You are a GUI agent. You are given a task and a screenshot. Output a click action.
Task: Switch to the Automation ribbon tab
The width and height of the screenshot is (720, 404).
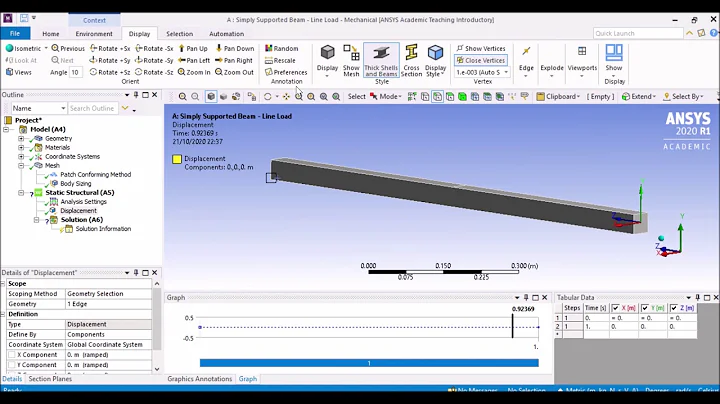(226, 34)
